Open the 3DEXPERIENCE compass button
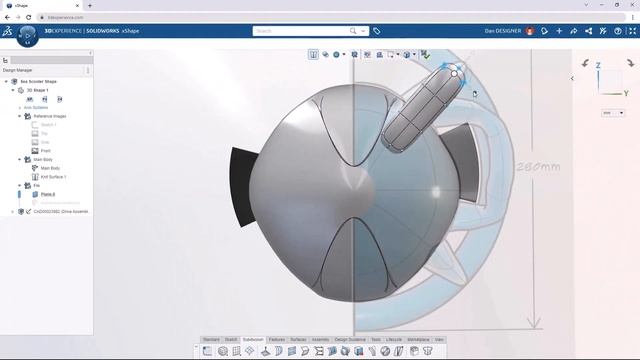Viewport: 640px width, 360px height. click(x=27, y=36)
